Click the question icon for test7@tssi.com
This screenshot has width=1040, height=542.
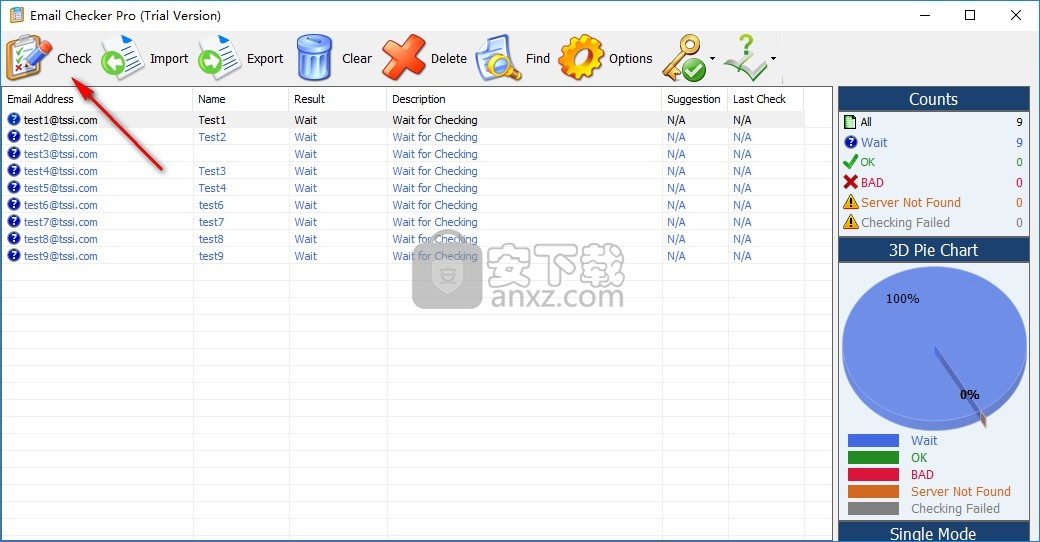click(x=14, y=222)
